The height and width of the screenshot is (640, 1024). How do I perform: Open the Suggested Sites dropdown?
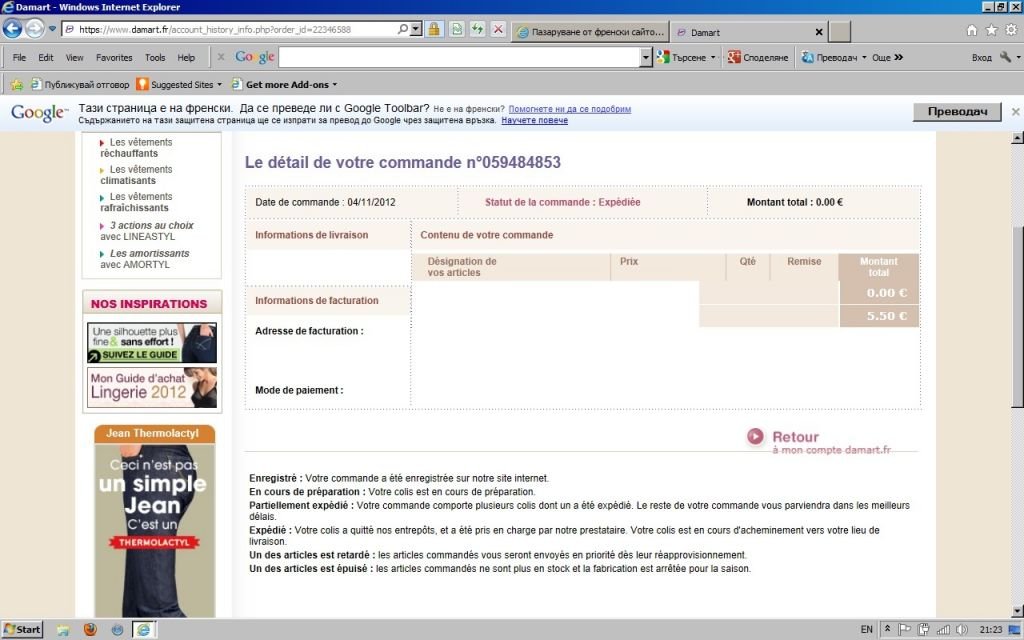point(180,84)
